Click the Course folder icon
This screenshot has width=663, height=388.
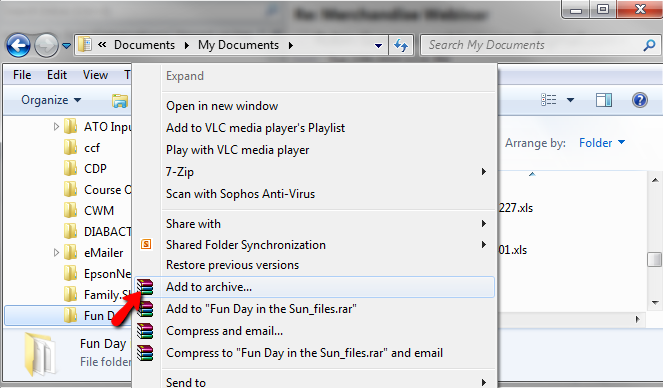pos(71,189)
